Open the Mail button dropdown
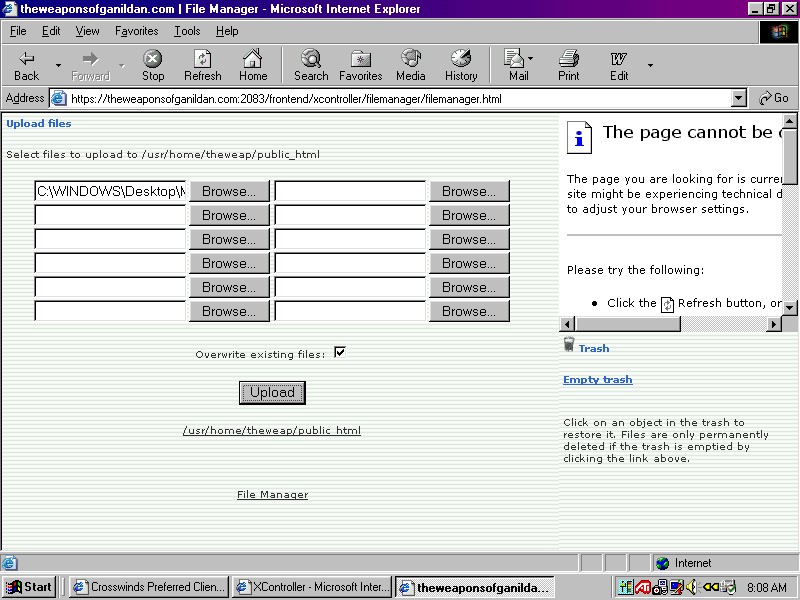800x600 pixels. [x=531, y=59]
